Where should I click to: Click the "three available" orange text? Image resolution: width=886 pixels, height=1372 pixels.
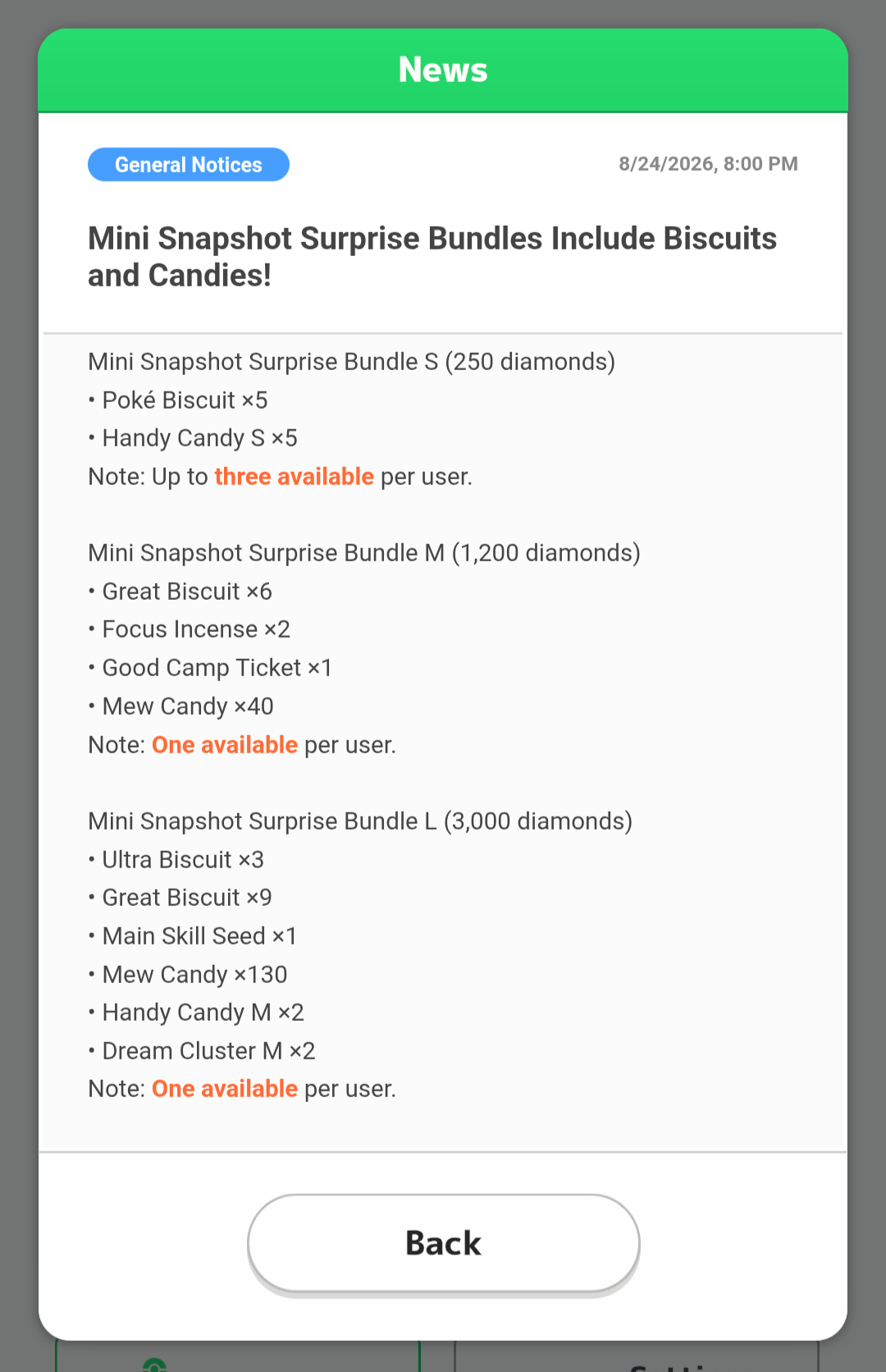point(295,477)
